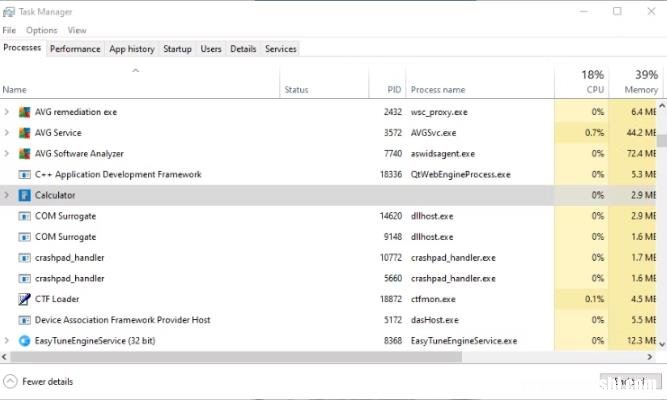This screenshot has height=400, width=667.
Task: Click the vertical scrollbar down arrow
Action: point(662,344)
